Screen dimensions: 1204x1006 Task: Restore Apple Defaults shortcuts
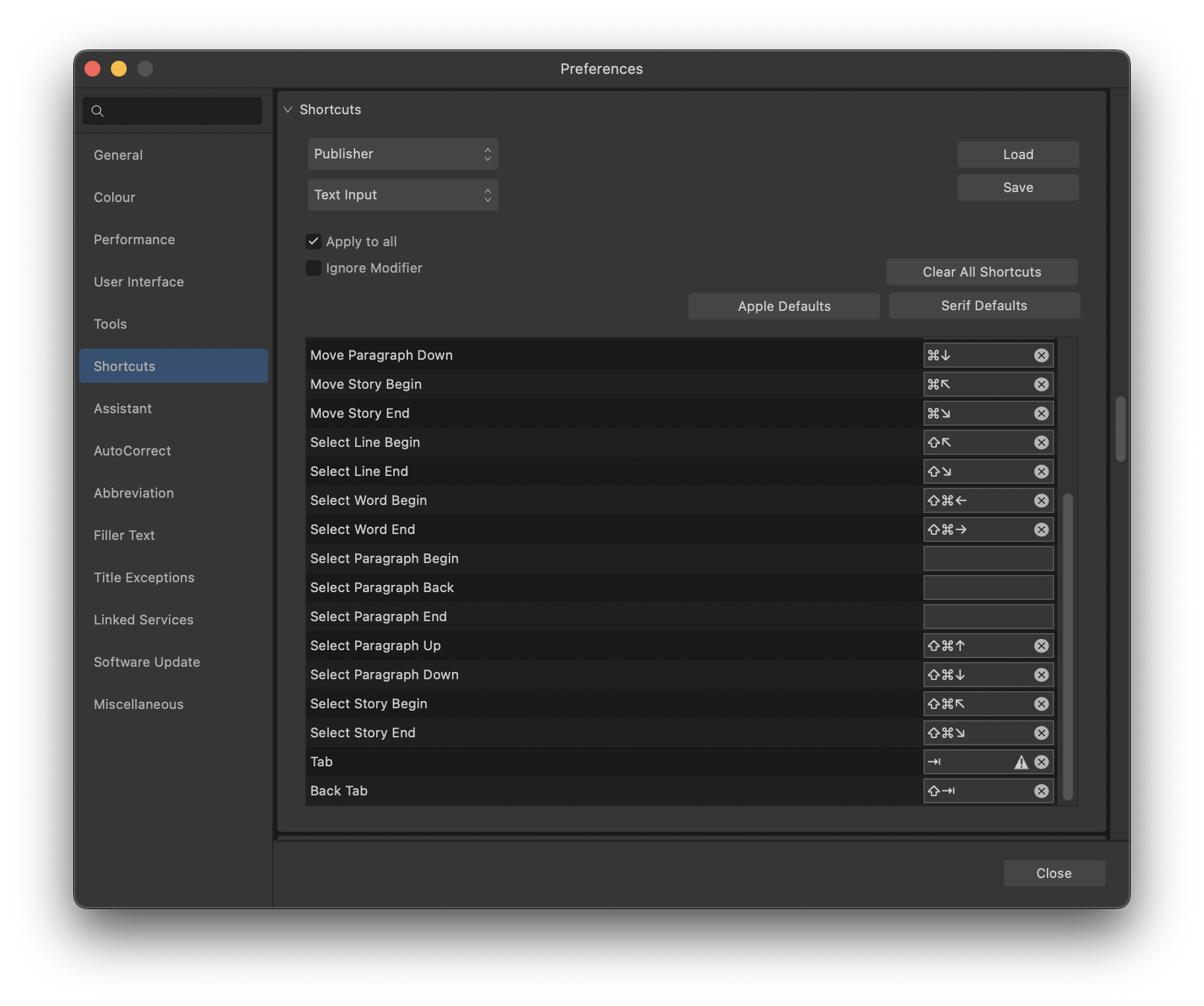point(784,306)
